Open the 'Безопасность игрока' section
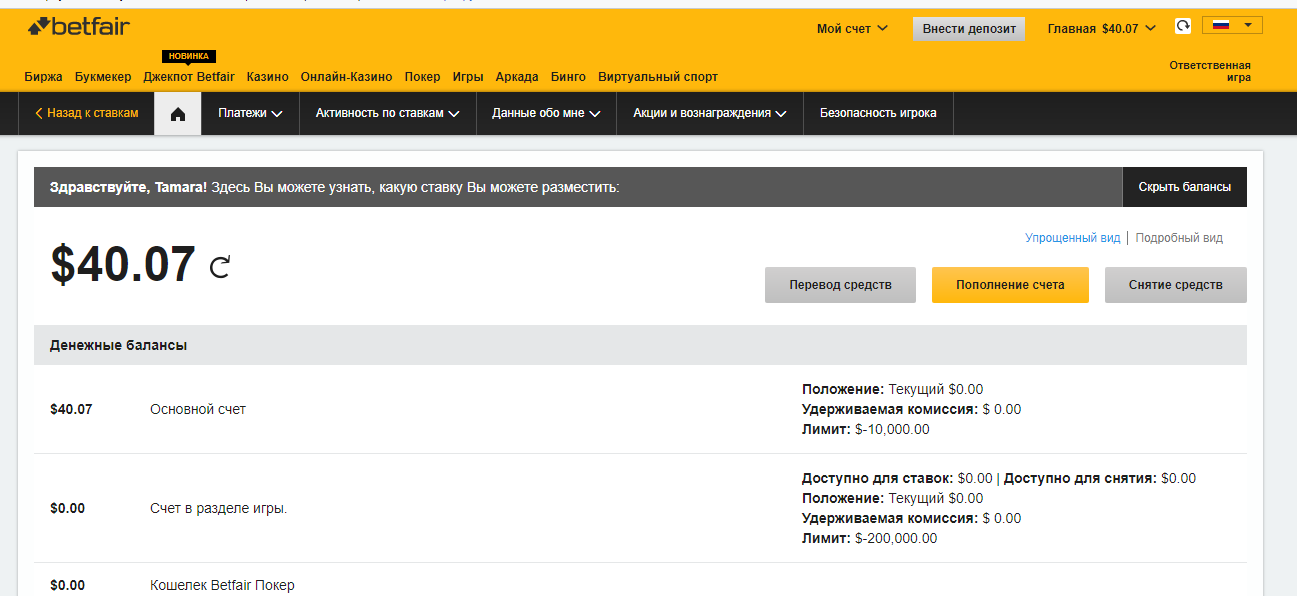 coord(878,113)
